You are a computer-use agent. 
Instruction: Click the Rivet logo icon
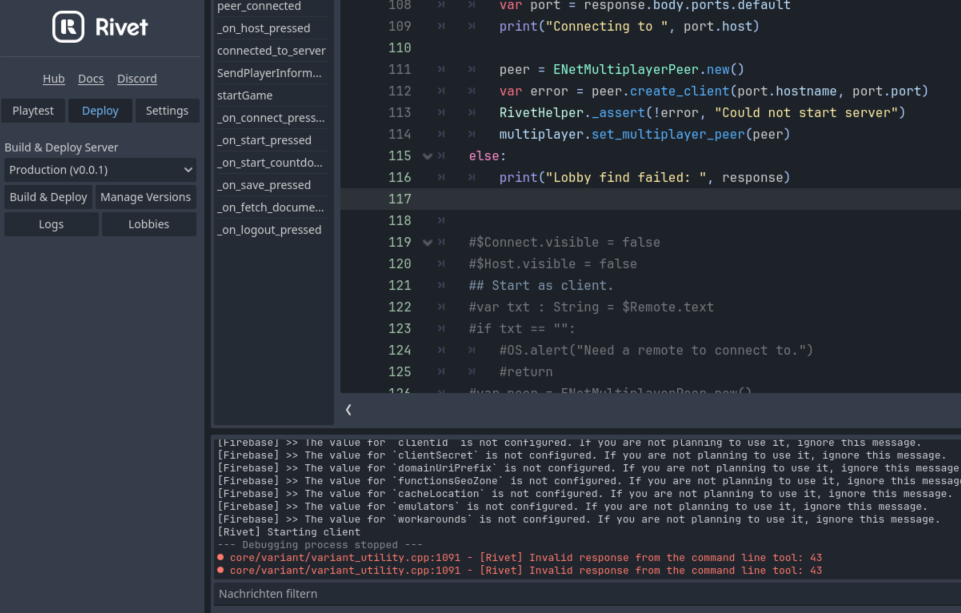pos(68,27)
